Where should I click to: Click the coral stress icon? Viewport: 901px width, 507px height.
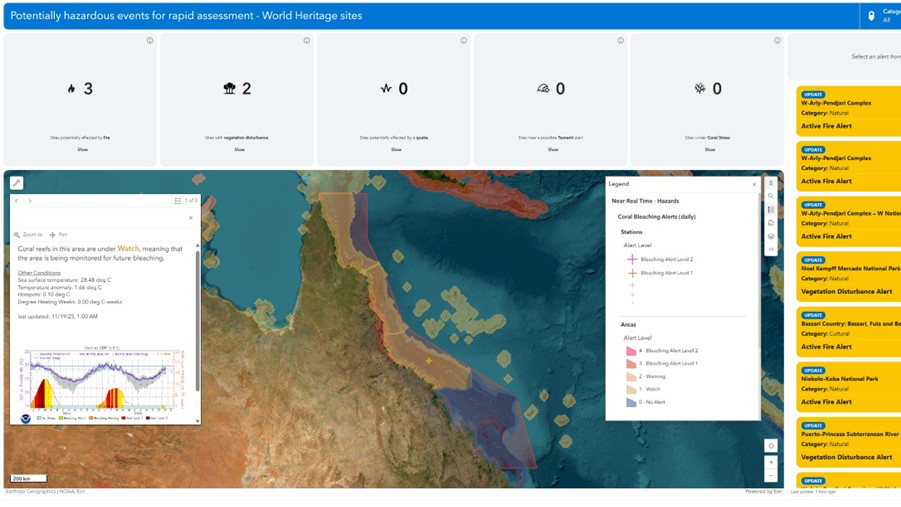pos(700,89)
